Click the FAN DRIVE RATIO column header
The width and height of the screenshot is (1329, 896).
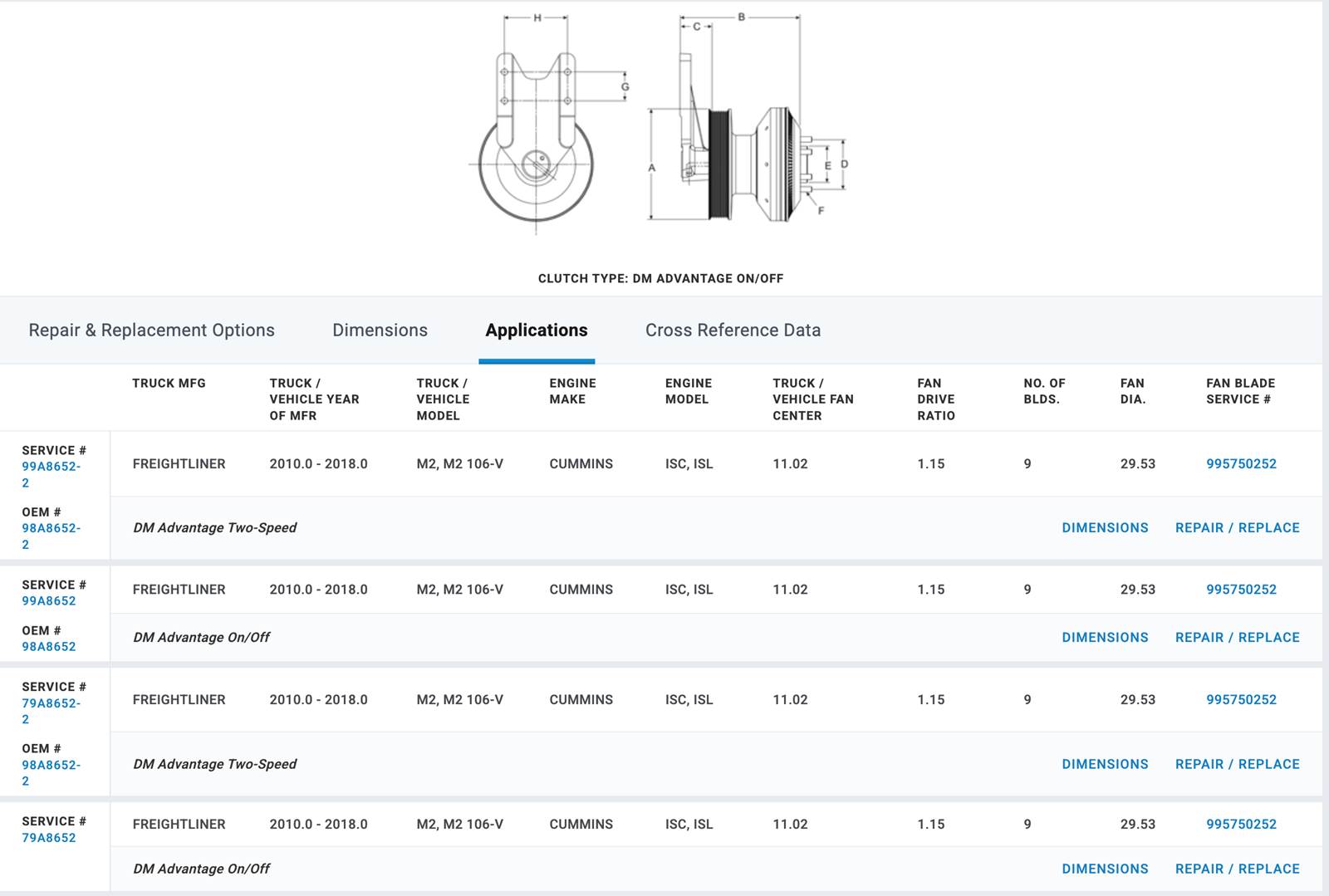[936, 399]
